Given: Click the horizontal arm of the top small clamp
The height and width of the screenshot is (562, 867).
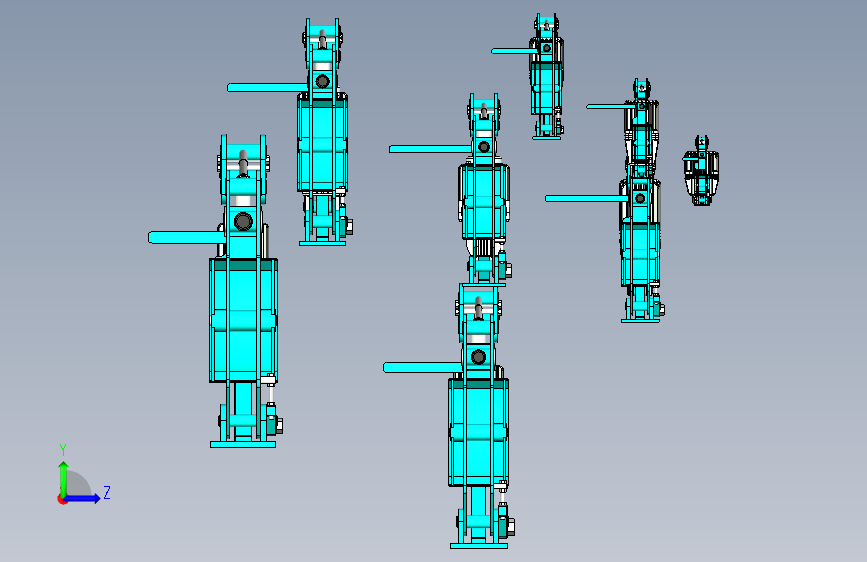Looking at the screenshot, I should 514,51.
